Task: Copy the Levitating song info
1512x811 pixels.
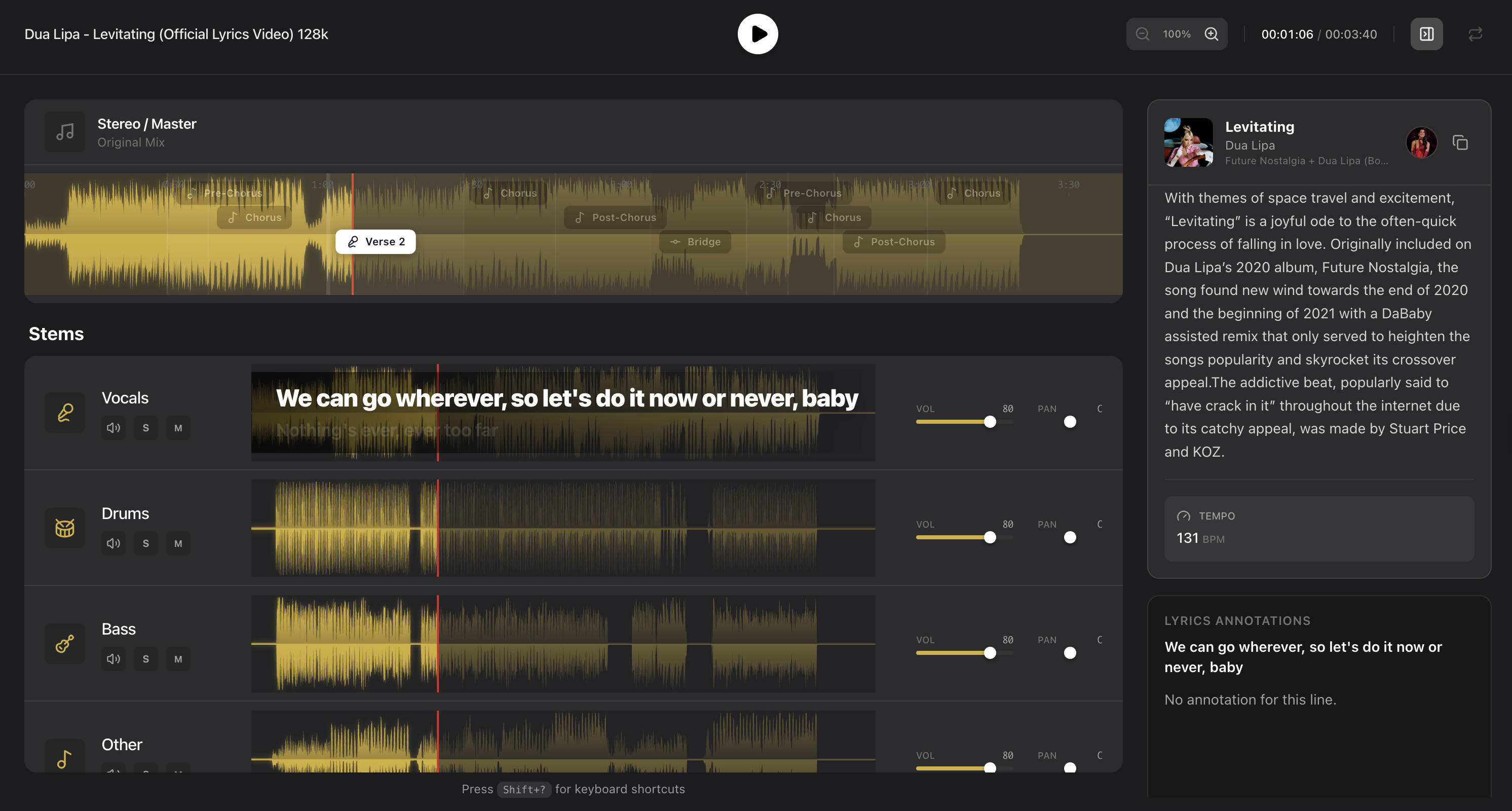Action: (x=1460, y=143)
